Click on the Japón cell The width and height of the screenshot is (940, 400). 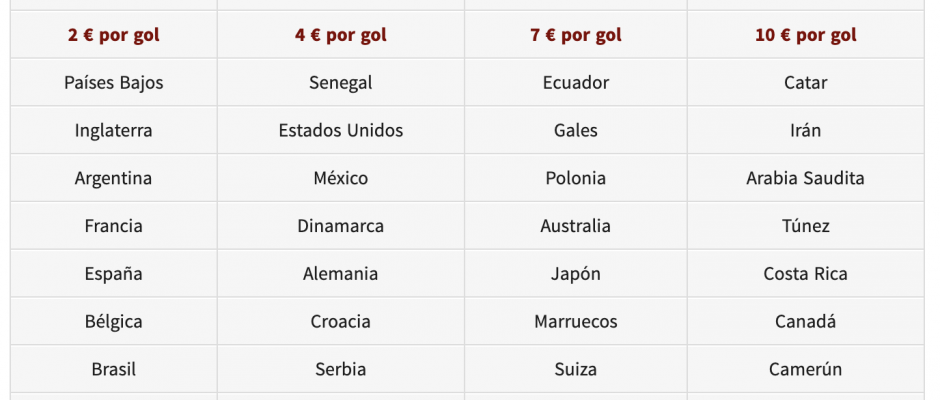576,273
